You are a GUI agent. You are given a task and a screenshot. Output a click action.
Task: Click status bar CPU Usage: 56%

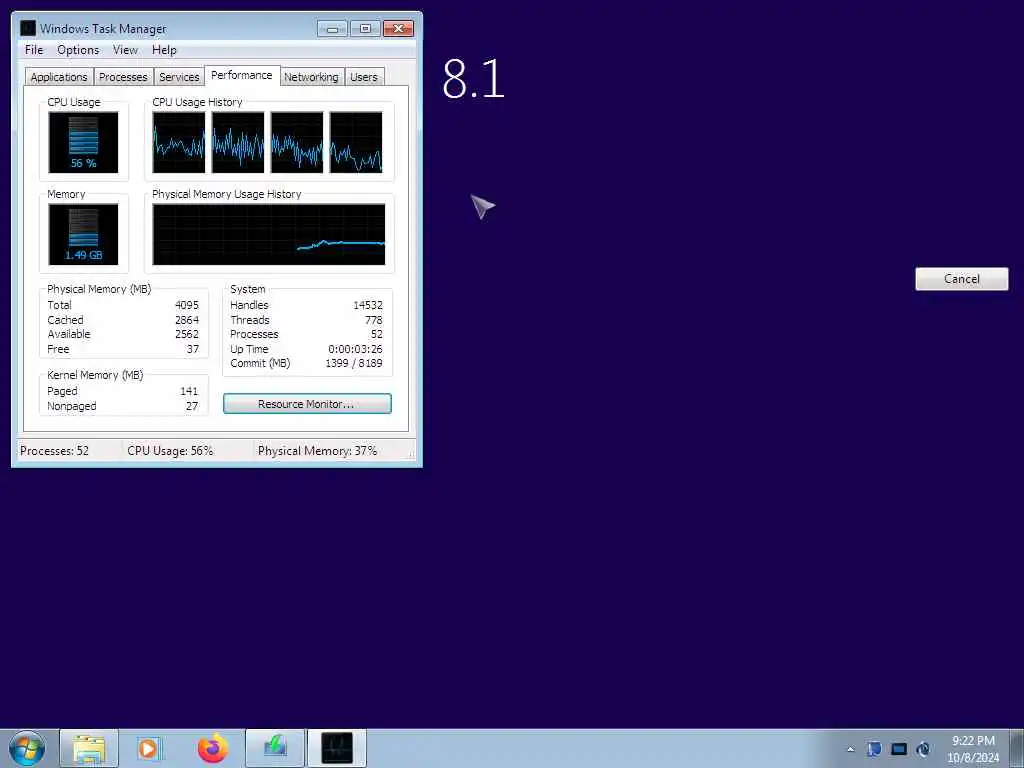coord(170,451)
